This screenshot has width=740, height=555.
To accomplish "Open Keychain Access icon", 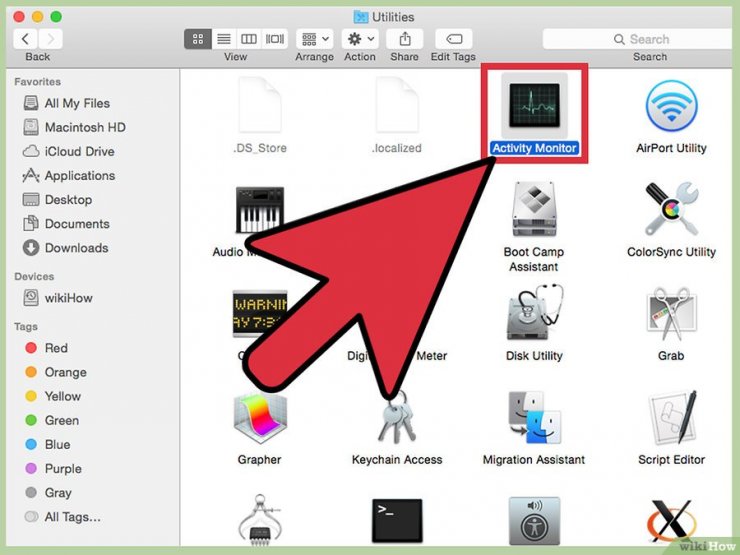I will point(396,418).
